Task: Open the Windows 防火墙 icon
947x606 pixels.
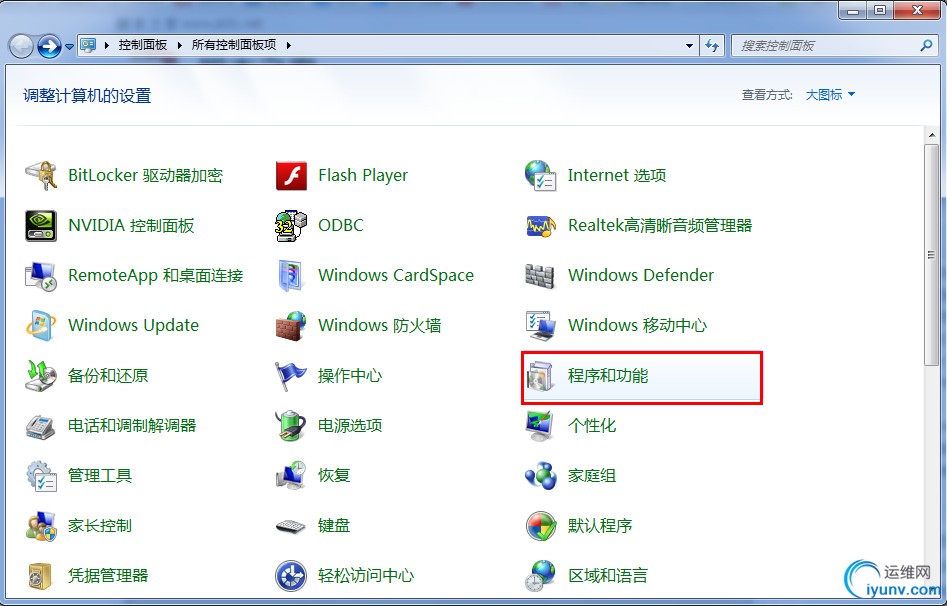Action: point(291,326)
